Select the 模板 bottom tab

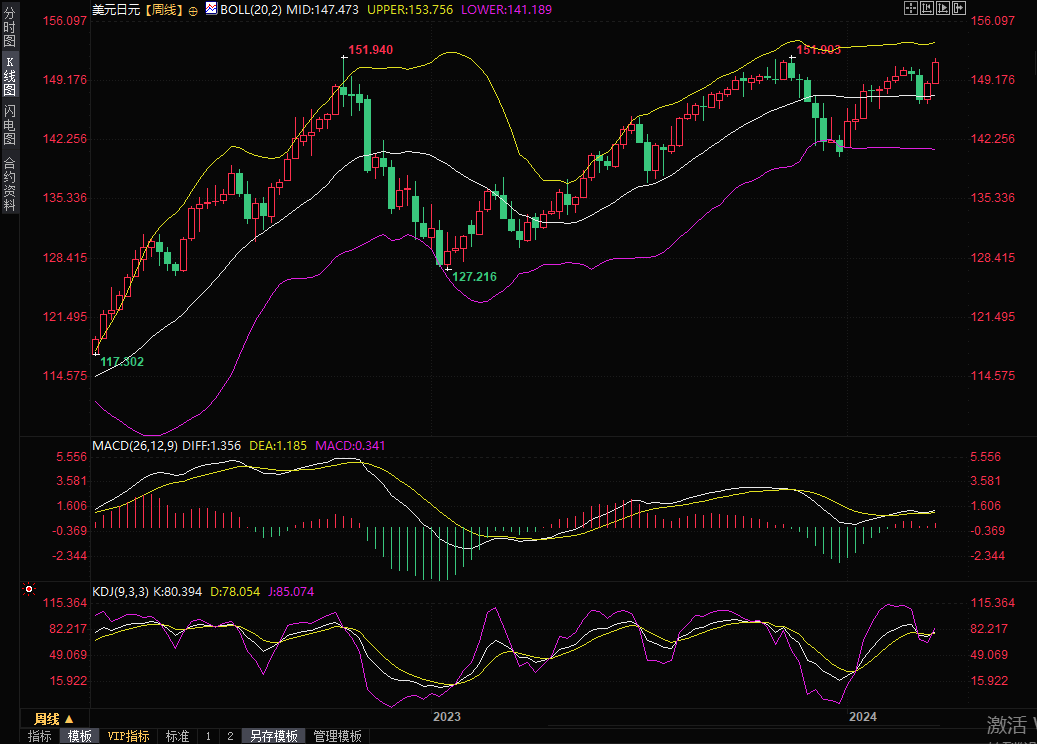tap(80, 736)
